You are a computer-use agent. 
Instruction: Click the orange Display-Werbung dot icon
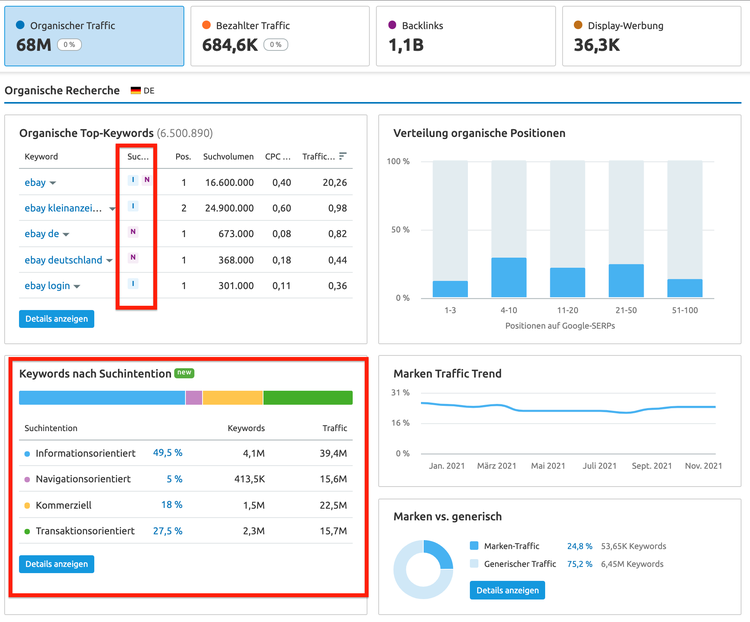578,25
